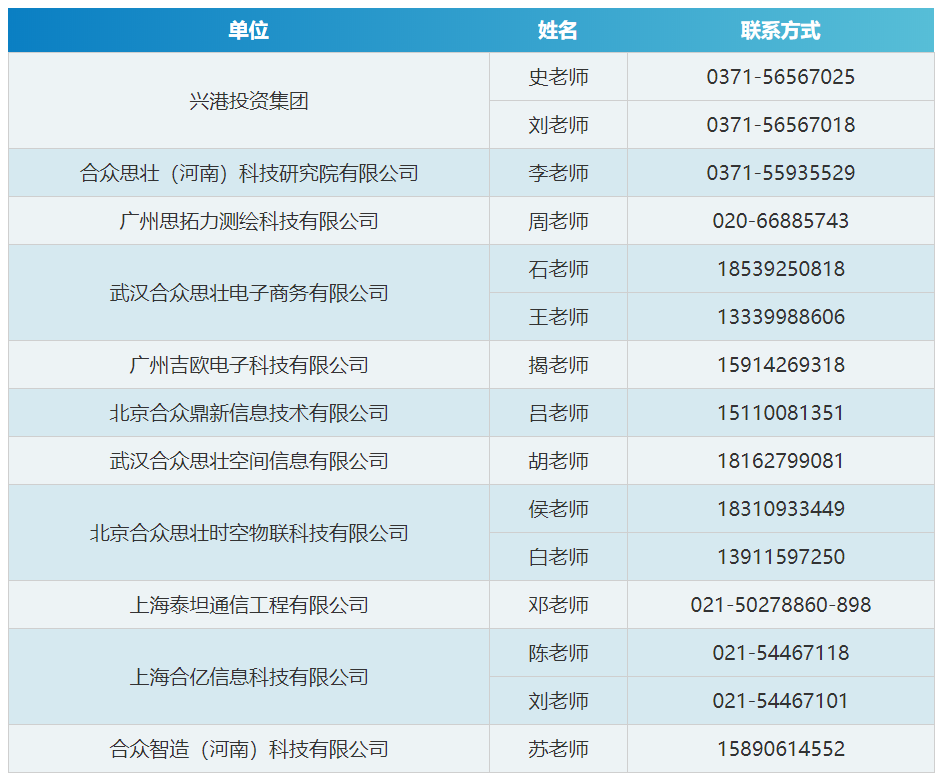The height and width of the screenshot is (782, 944).
Task: Select the 侯老师 name cell
Action: click(558, 509)
